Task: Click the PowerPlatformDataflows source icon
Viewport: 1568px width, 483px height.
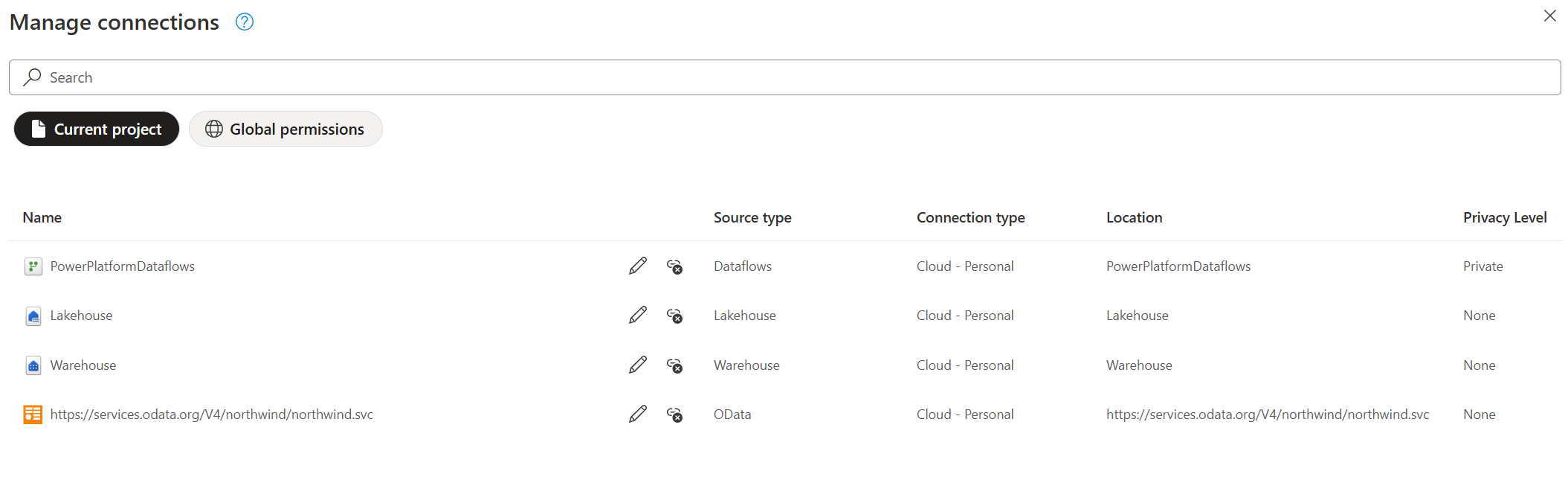Action: (33, 266)
